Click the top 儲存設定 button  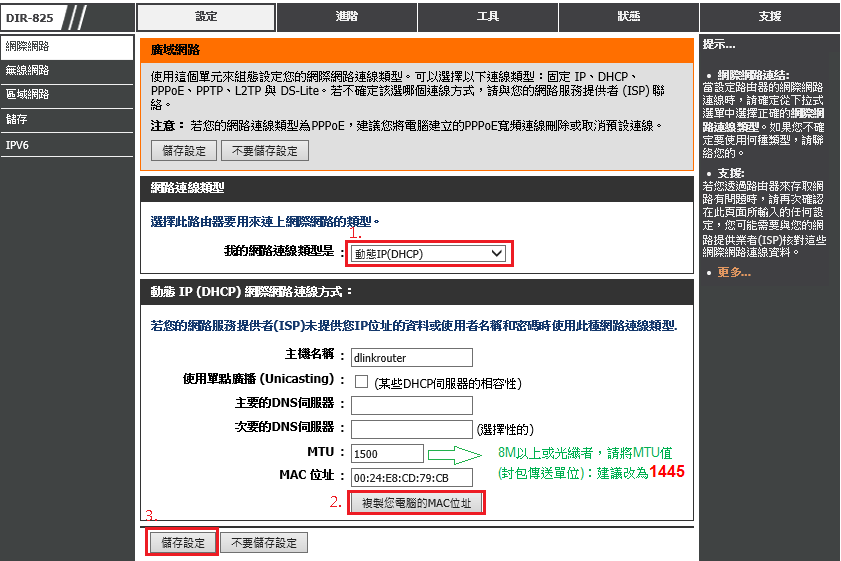183,151
